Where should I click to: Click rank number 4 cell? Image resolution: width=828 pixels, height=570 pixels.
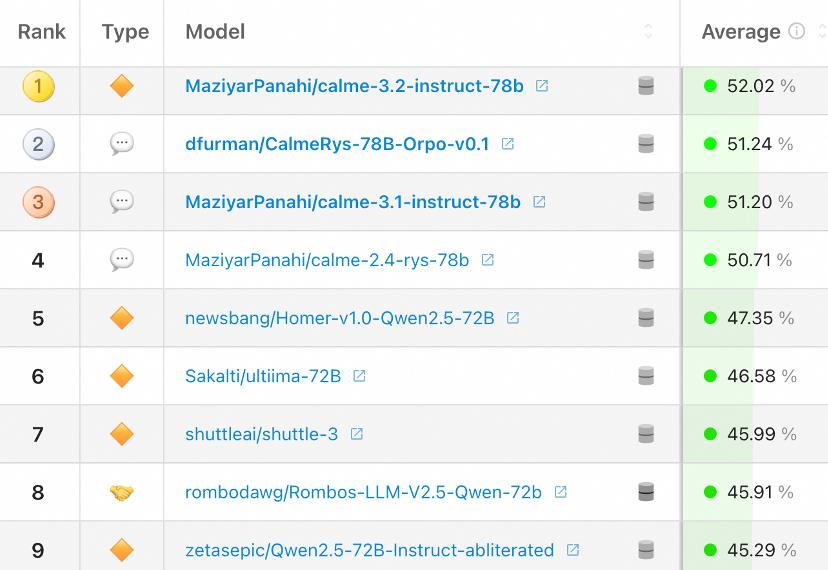38,260
